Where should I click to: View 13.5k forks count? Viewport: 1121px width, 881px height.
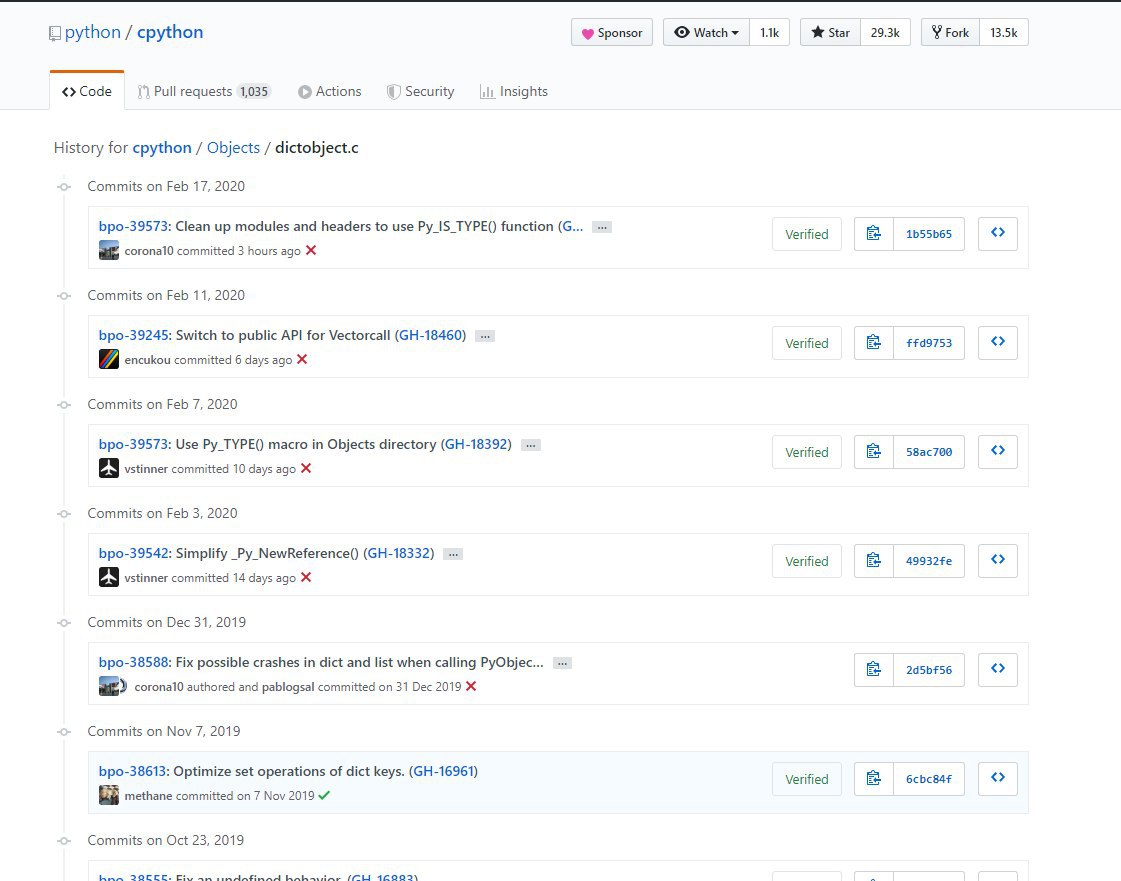[x=1004, y=32]
